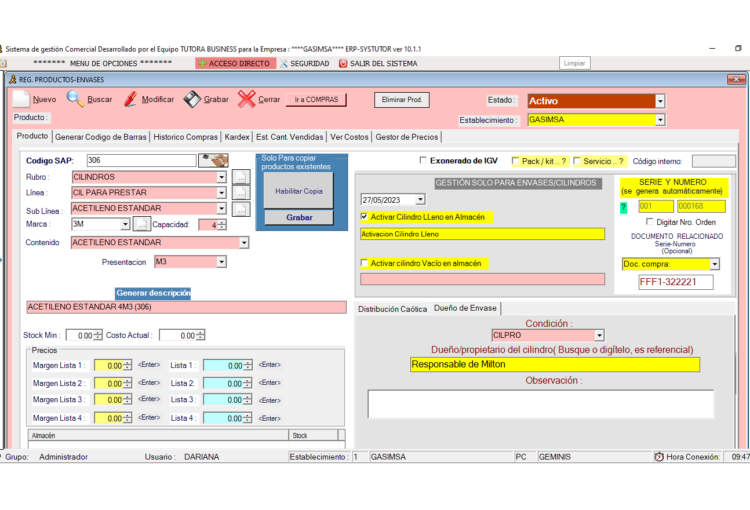Screen dimensions: 750x510
Task: Click the SALIR DEL SISTEMA exit icon
Action: pos(343,63)
